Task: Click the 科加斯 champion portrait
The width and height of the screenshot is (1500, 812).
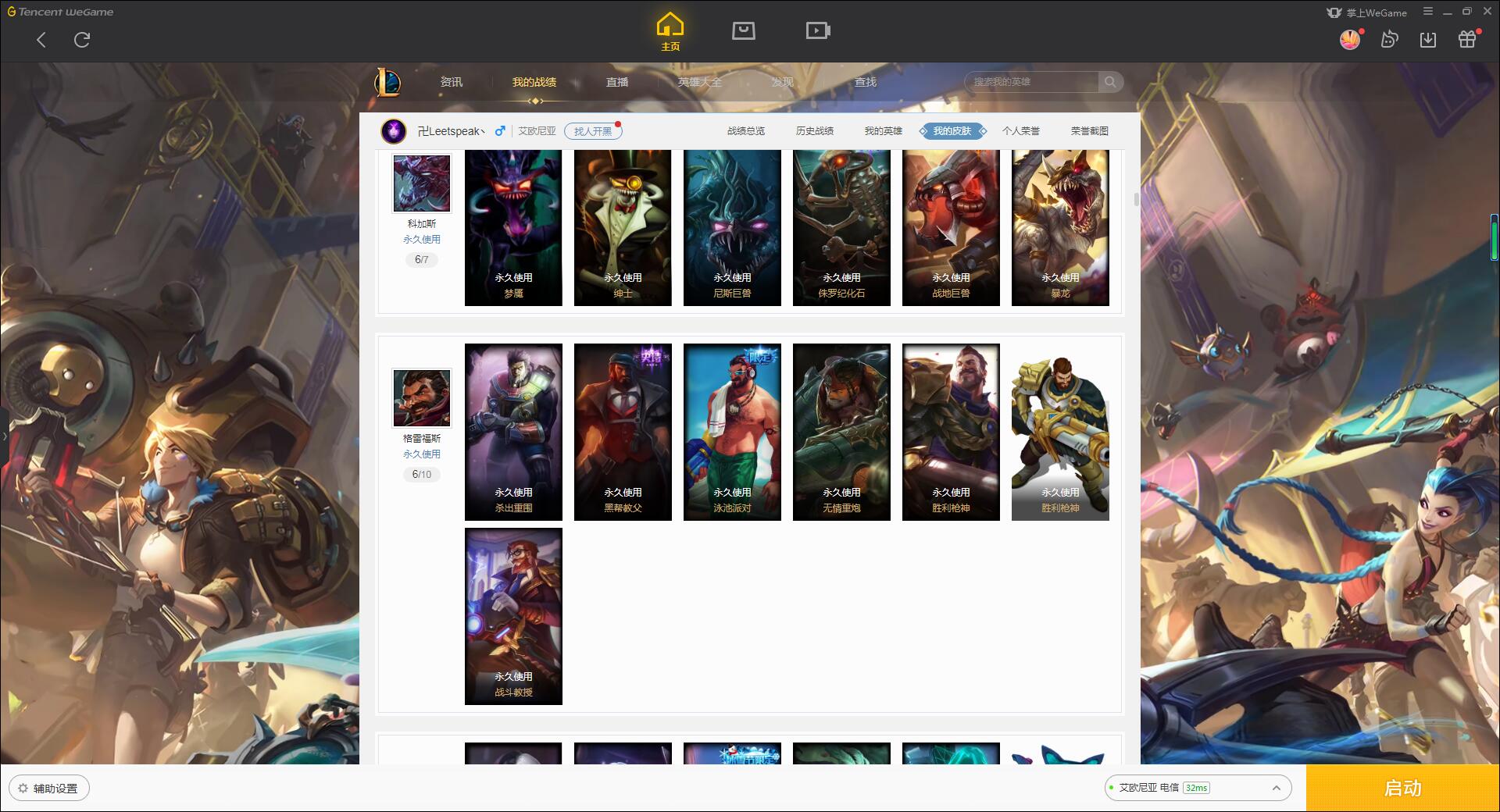Action: [x=422, y=183]
